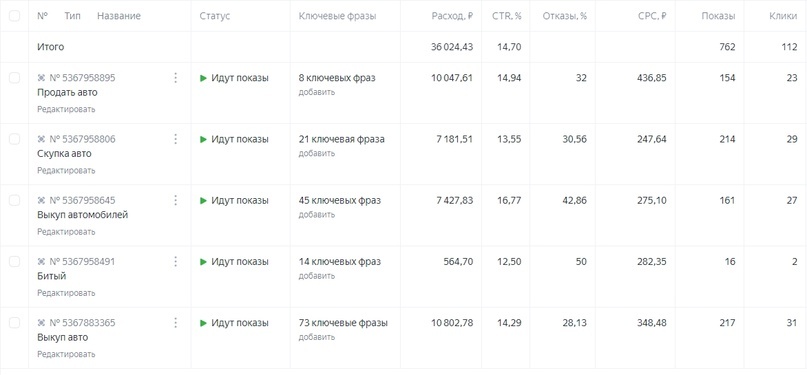Click Редактировать under Битый

pyautogui.click(x=66, y=293)
